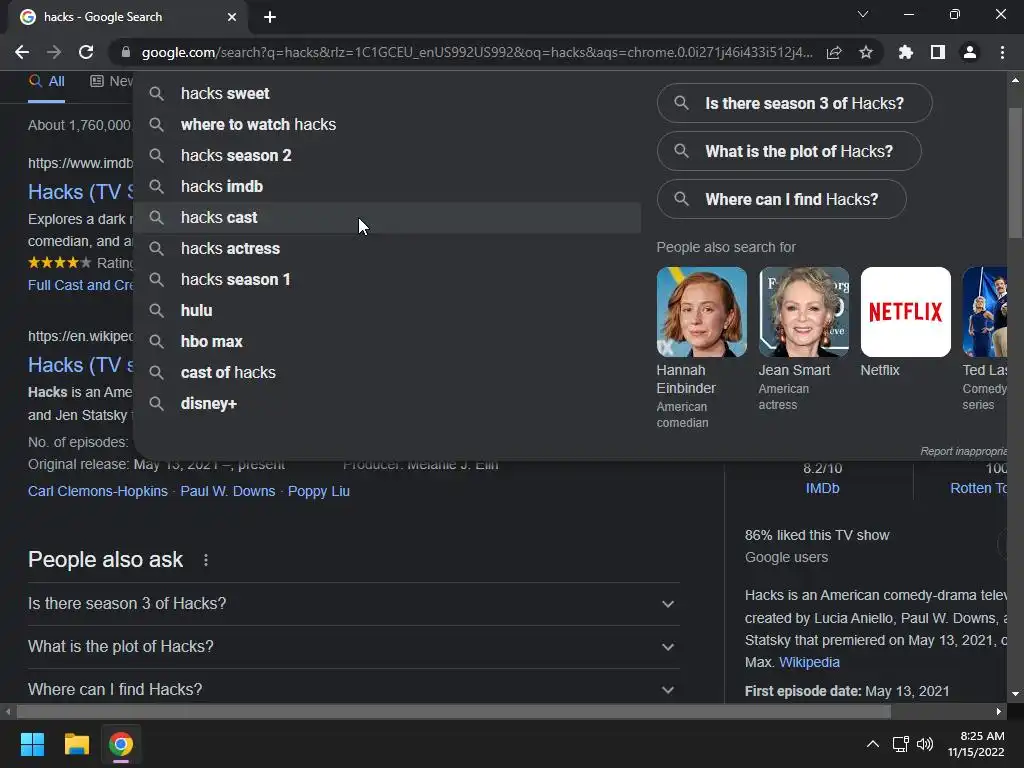Open the Chrome profile avatar icon

pyautogui.click(x=970, y=52)
